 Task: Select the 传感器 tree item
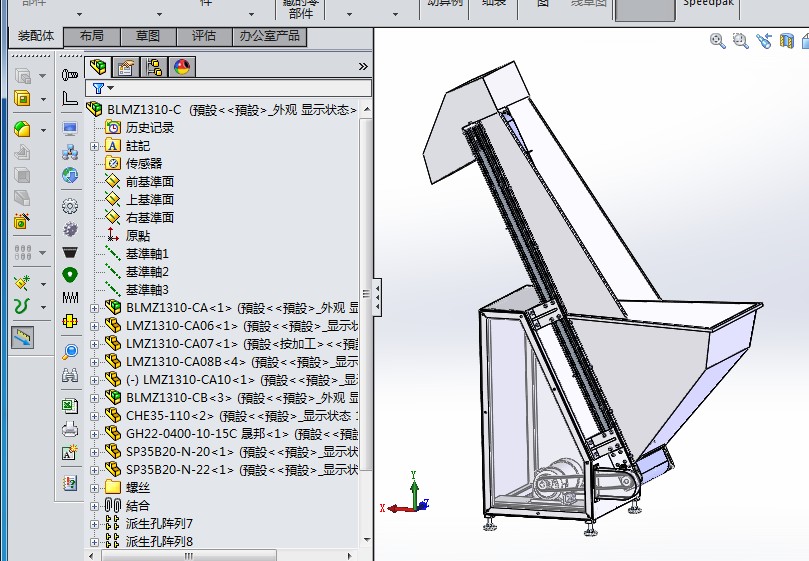click(x=144, y=164)
